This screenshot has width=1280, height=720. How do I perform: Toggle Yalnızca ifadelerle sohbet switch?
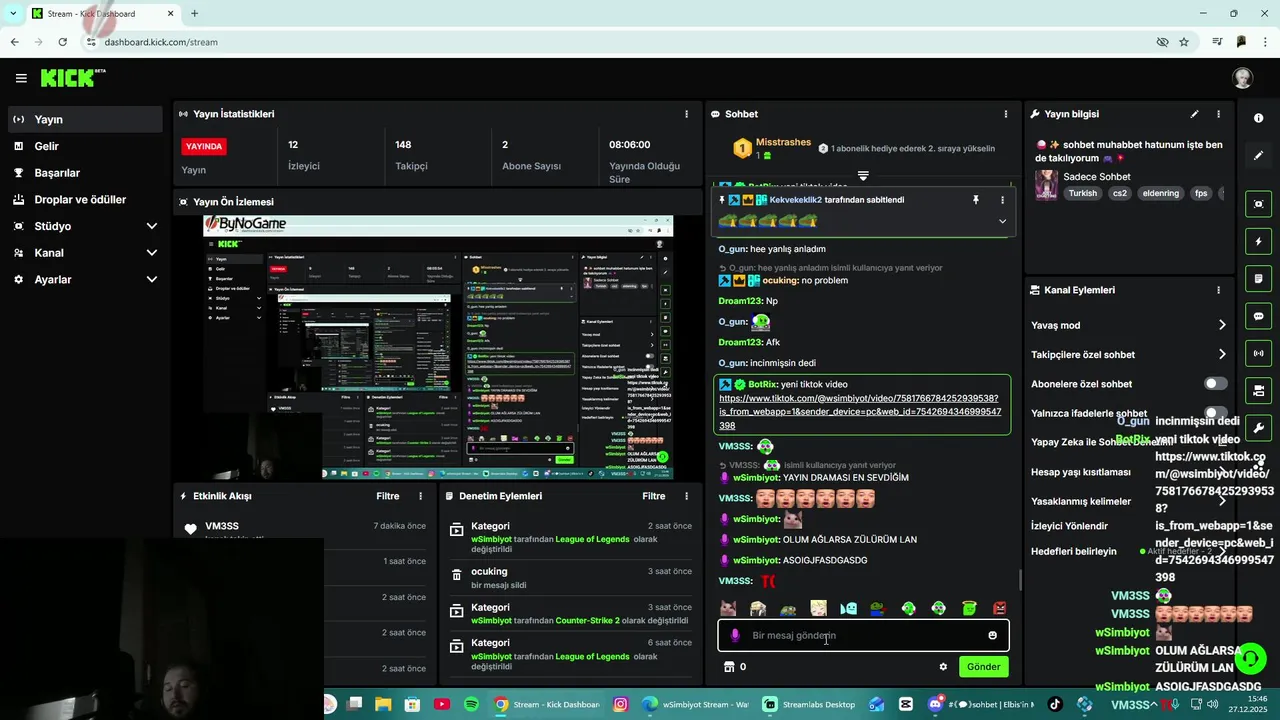1216,413
